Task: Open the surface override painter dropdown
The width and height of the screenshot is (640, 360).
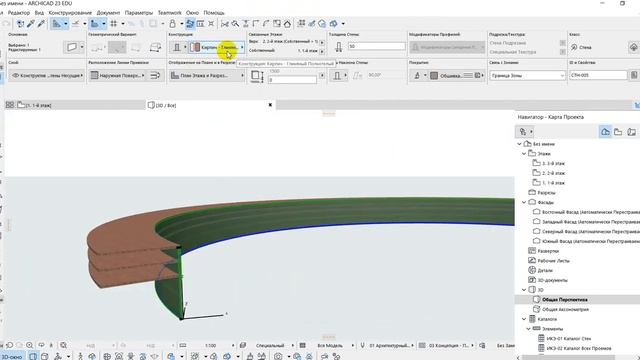Action: [x=419, y=76]
